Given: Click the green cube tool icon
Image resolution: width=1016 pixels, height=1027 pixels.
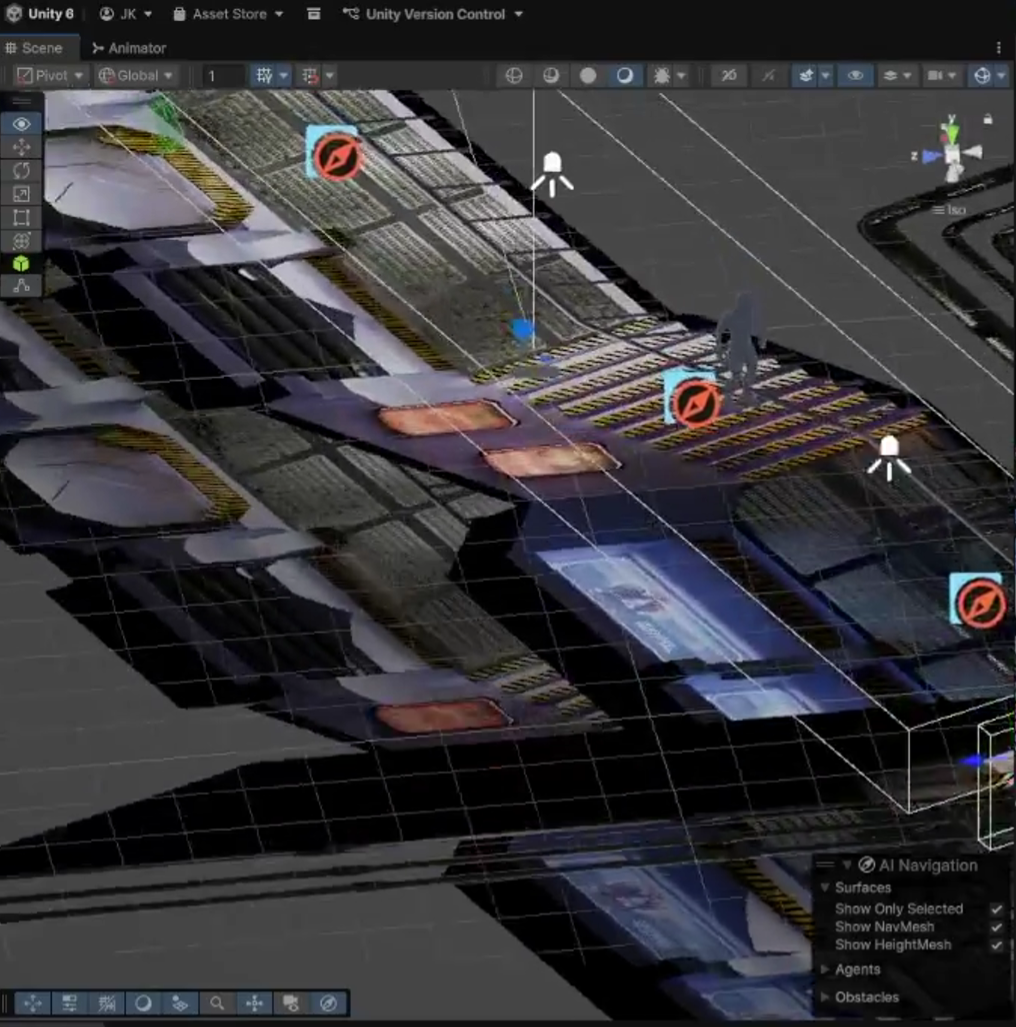Looking at the screenshot, I should [x=21, y=264].
